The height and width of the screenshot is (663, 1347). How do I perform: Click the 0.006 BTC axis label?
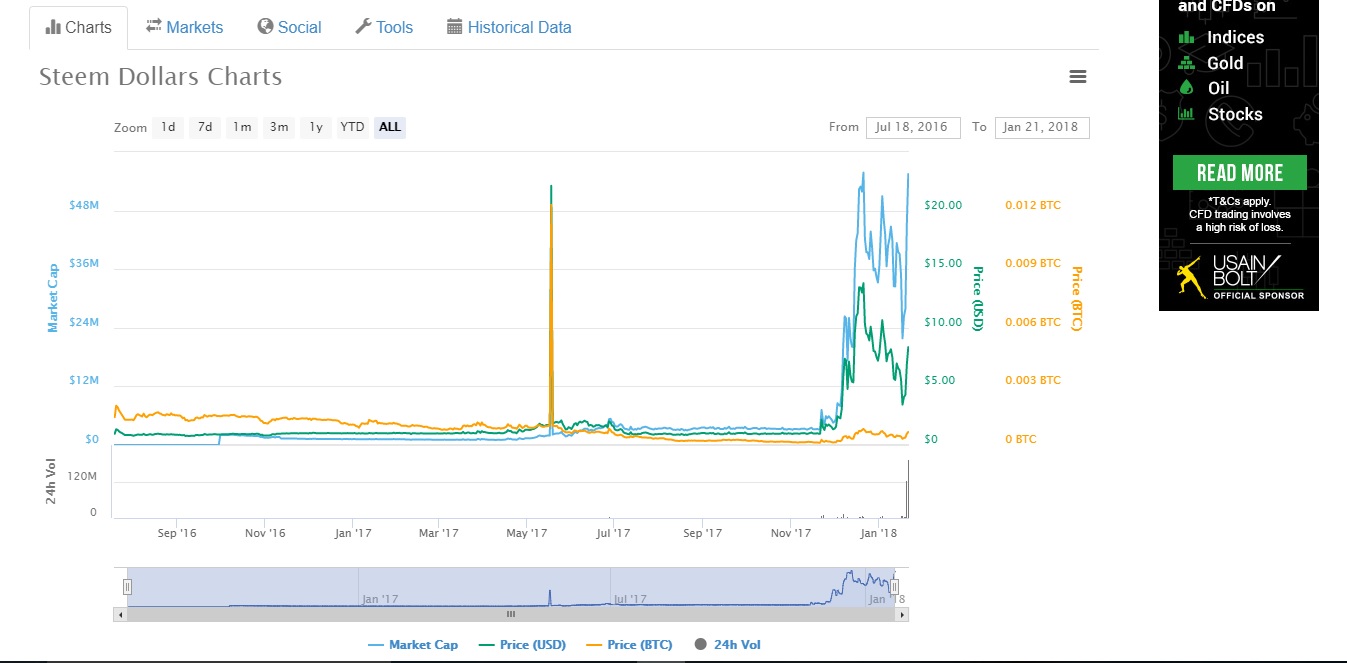[1033, 322]
